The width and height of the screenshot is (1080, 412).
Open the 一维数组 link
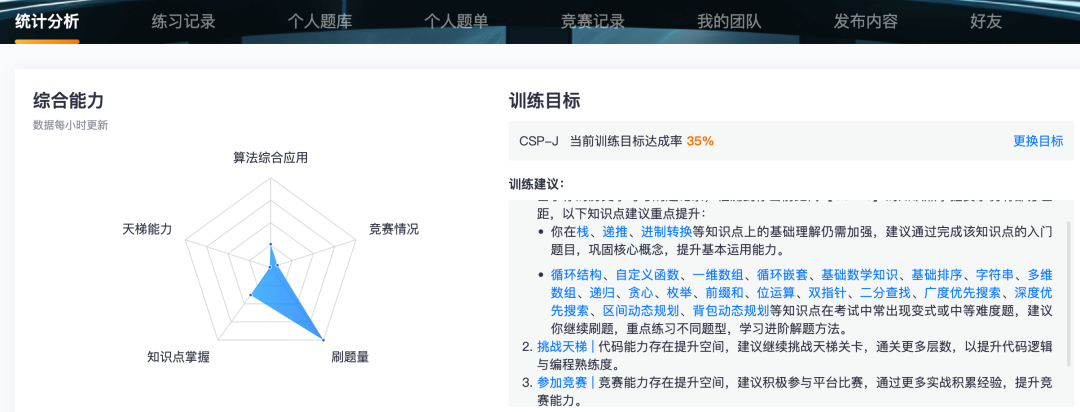coord(716,274)
